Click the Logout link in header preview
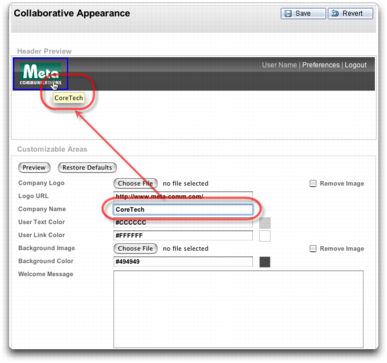The height and width of the screenshot is (363, 387). point(355,65)
